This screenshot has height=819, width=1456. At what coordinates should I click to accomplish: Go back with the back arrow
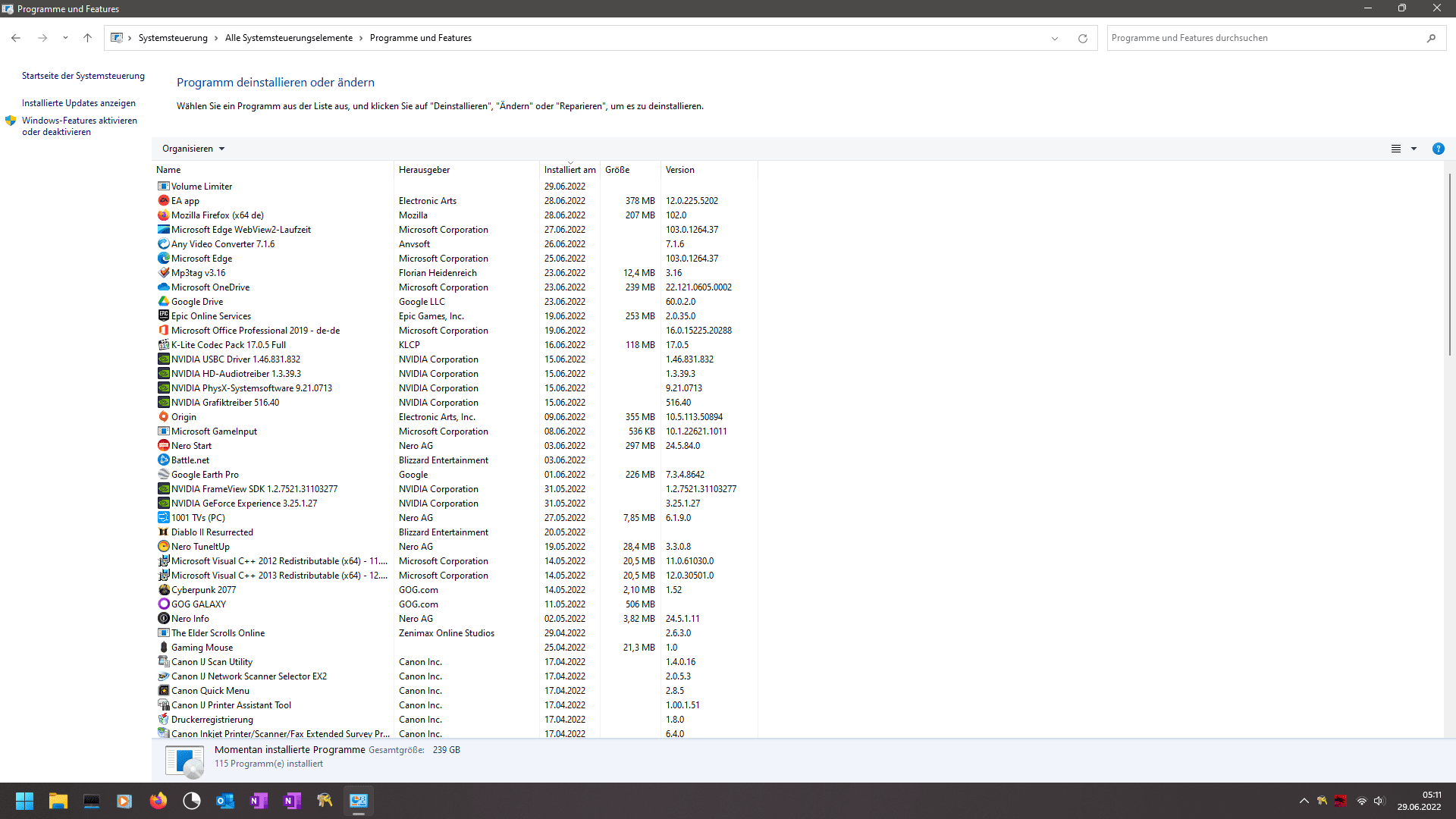(x=16, y=38)
